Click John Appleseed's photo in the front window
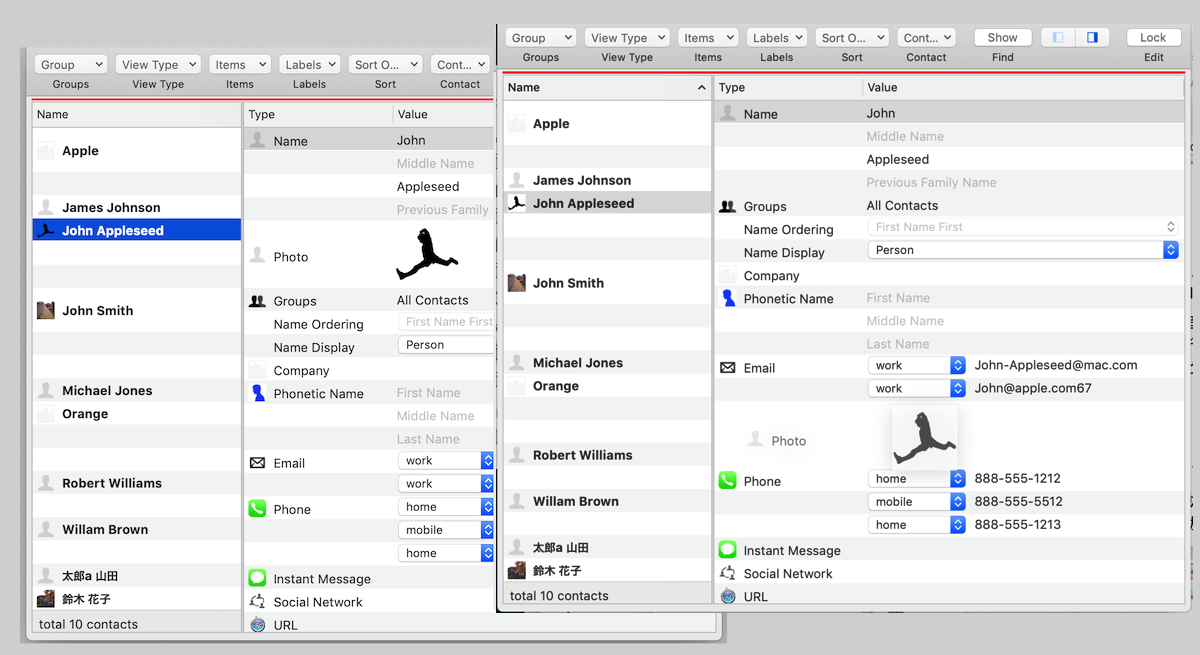 (924, 439)
